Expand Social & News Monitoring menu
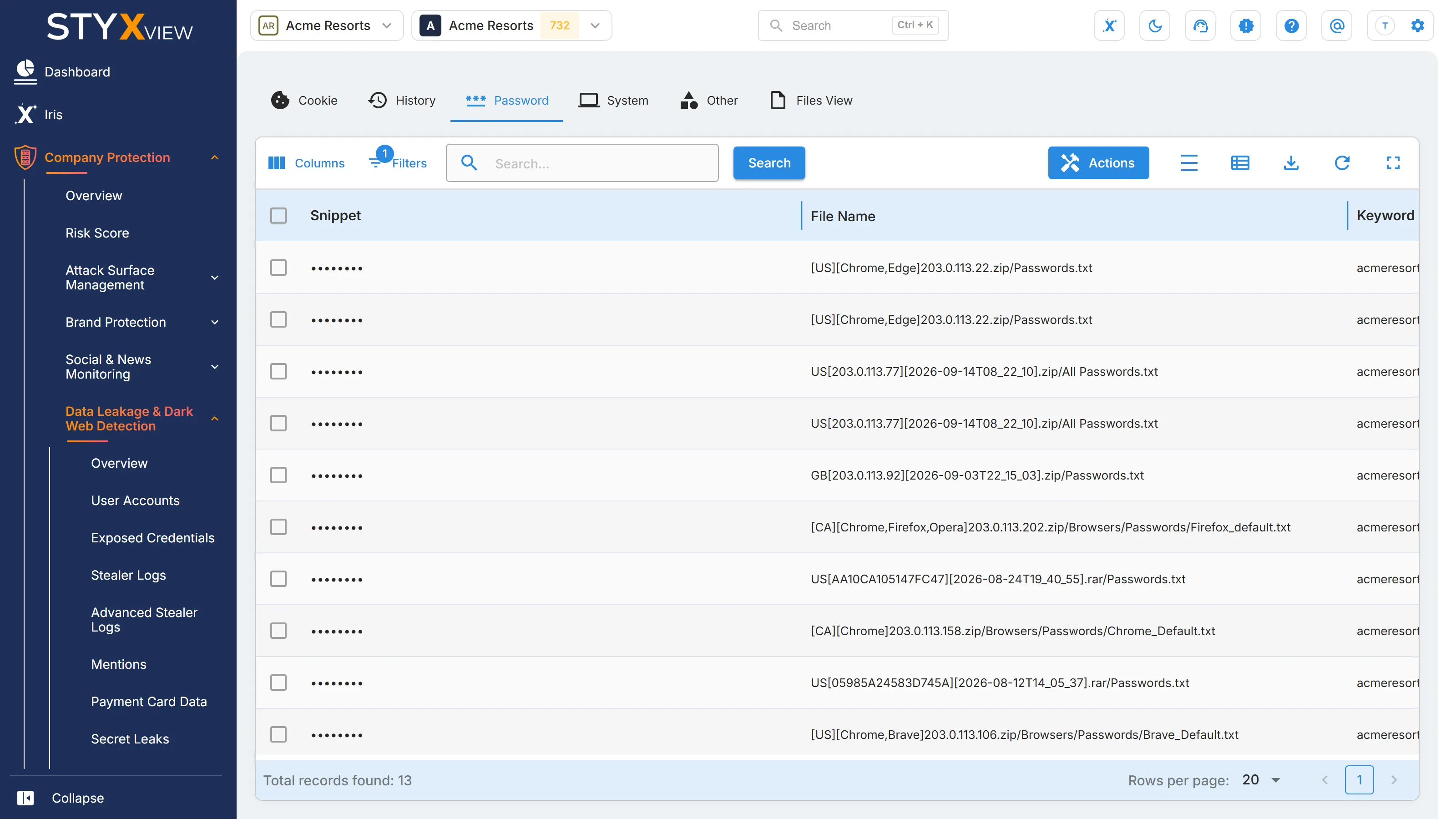This screenshot has height=819, width=1456. coord(142,367)
